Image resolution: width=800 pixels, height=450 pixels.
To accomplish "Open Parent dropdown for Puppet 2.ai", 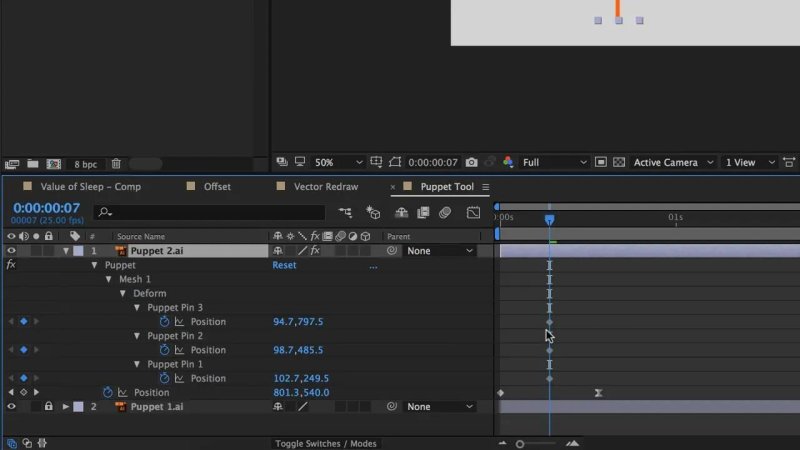I will coord(439,251).
